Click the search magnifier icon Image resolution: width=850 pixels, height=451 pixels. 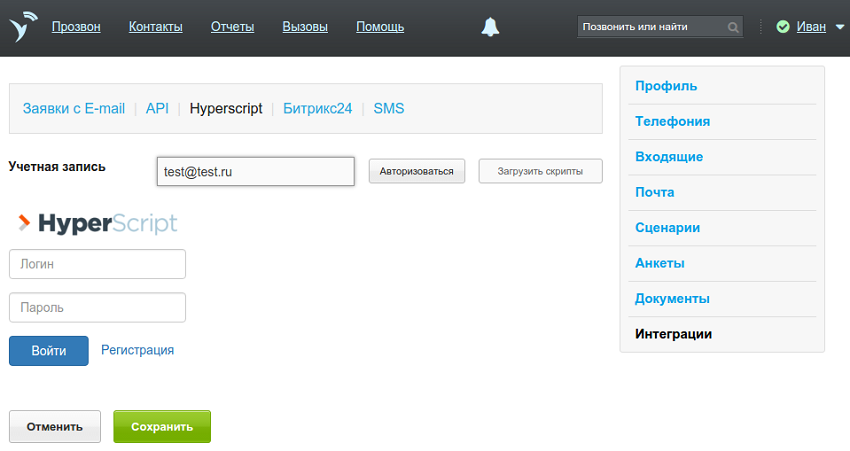click(x=734, y=27)
